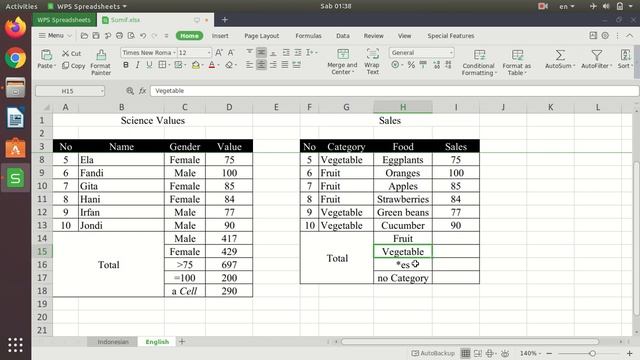Click AutoBackup in the status bar
The height and width of the screenshot is (360, 640).
pos(433,353)
